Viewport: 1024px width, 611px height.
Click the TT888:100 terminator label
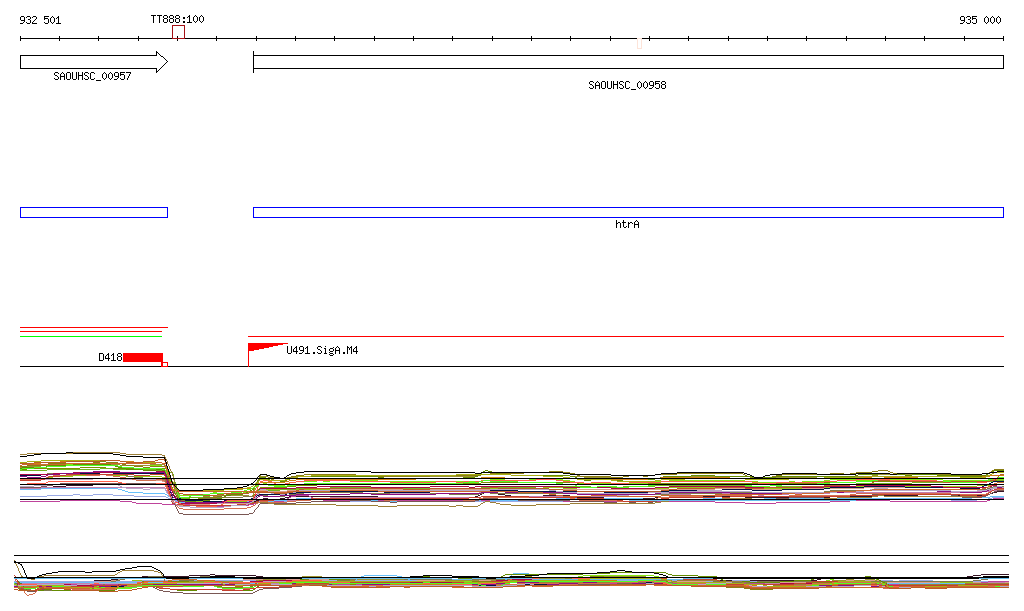pyautogui.click(x=177, y=20)
